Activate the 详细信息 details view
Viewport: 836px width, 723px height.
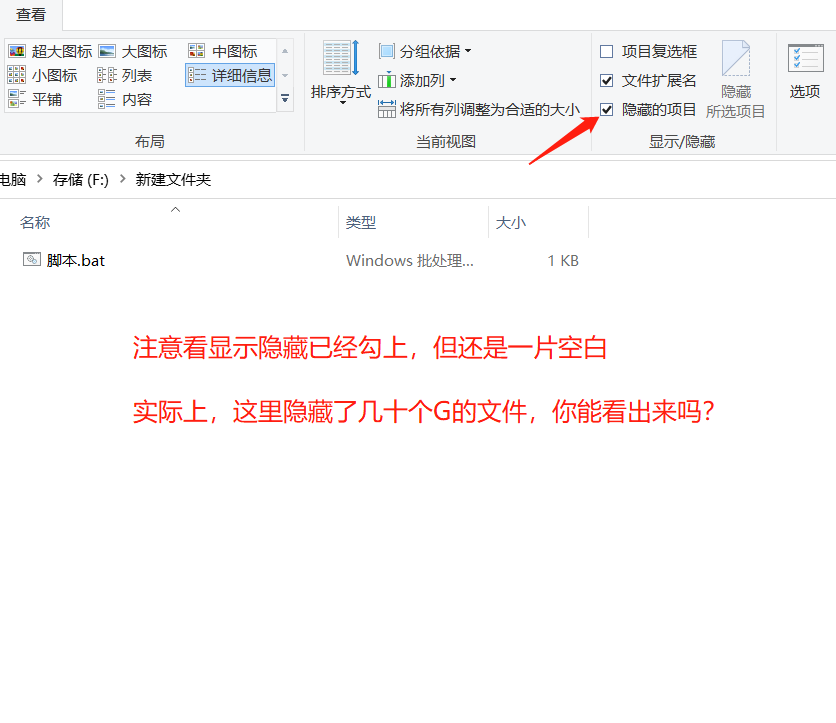(x=229, y=74)
